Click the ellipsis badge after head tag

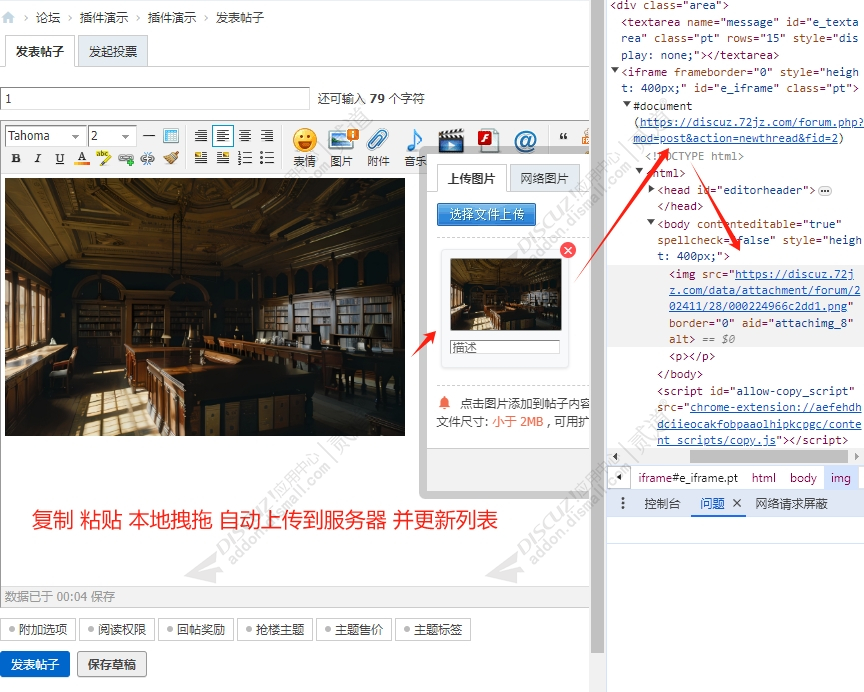[x=825, y=191]
